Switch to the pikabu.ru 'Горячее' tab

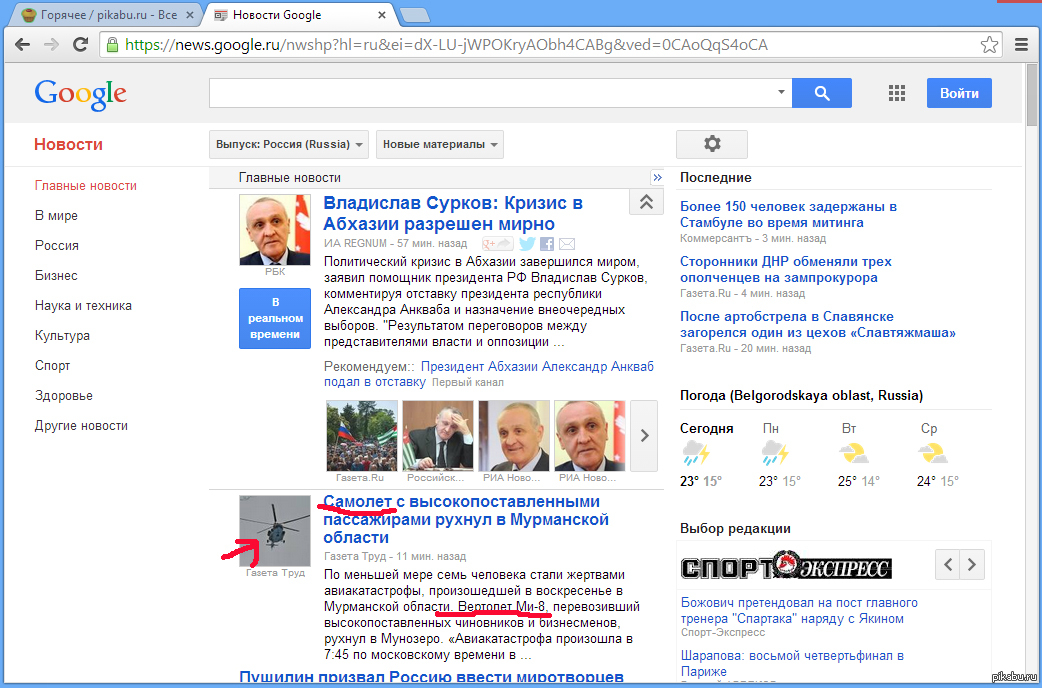tap(100, 15)
